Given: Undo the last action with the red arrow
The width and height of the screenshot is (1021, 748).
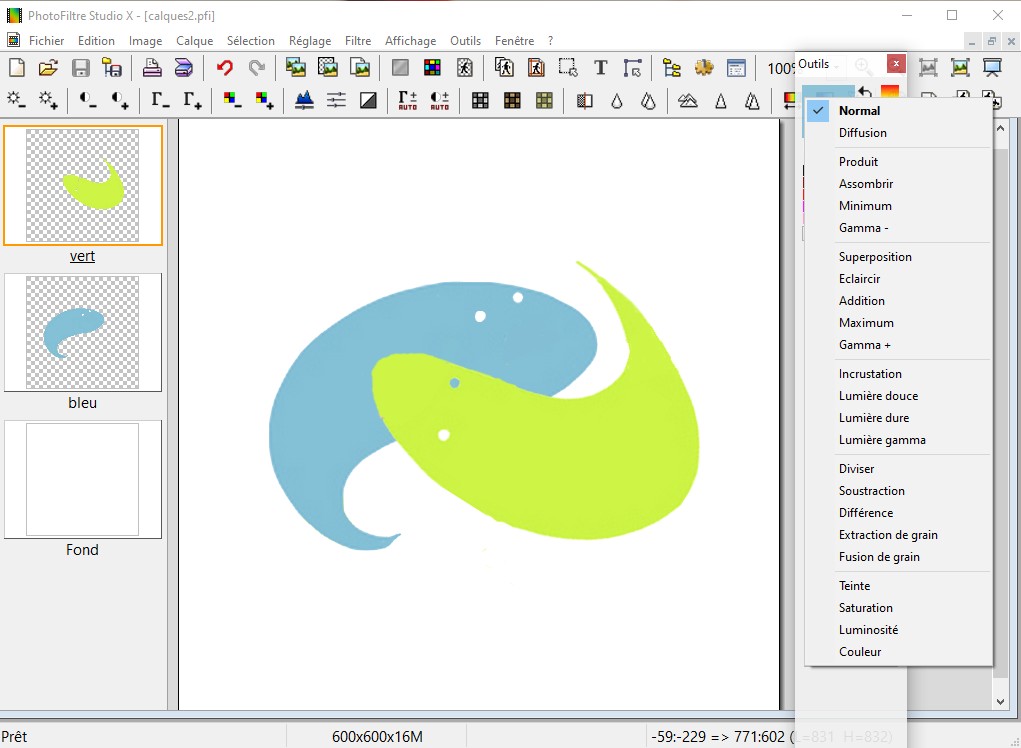Looking at the screenshot, I should (225, 68).
